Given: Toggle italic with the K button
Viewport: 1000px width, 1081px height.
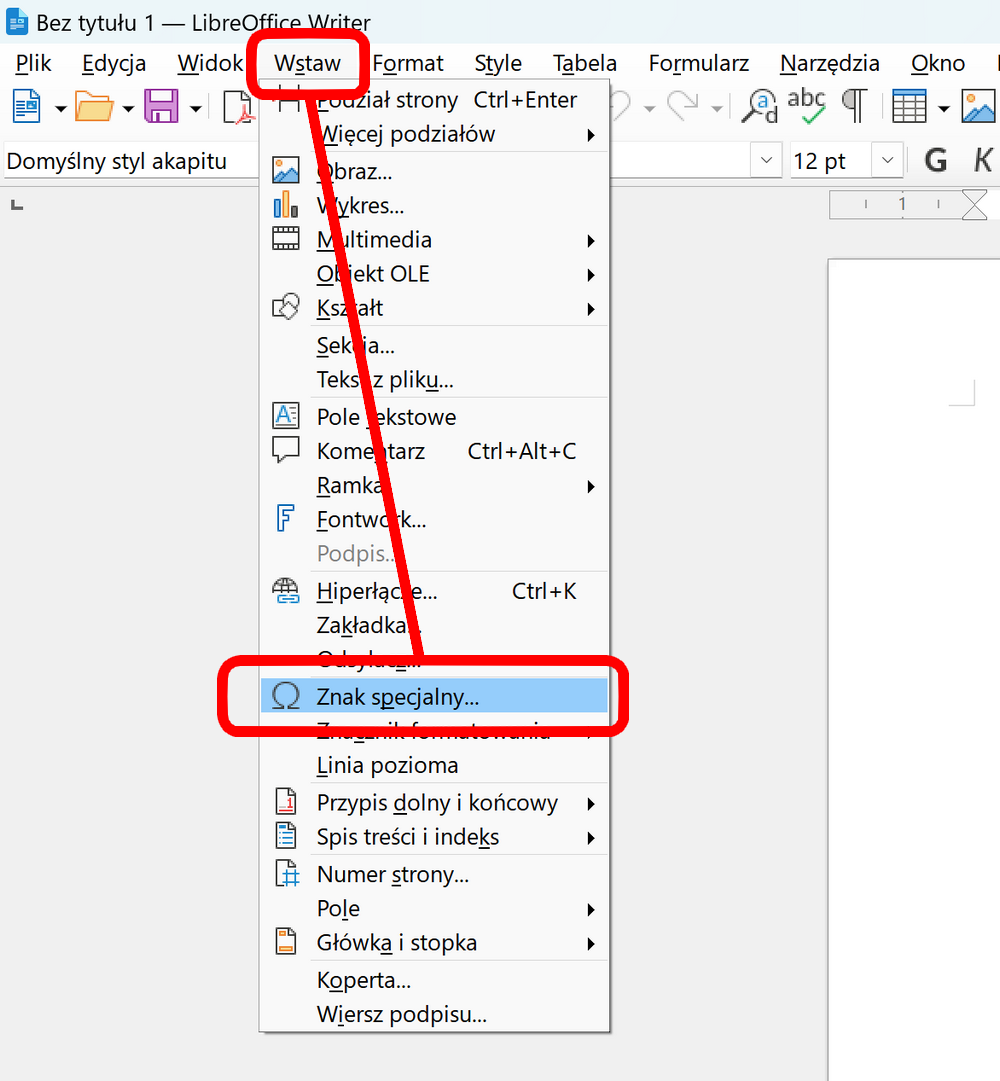Looking at the screenshot, I should tap(983, 161).
